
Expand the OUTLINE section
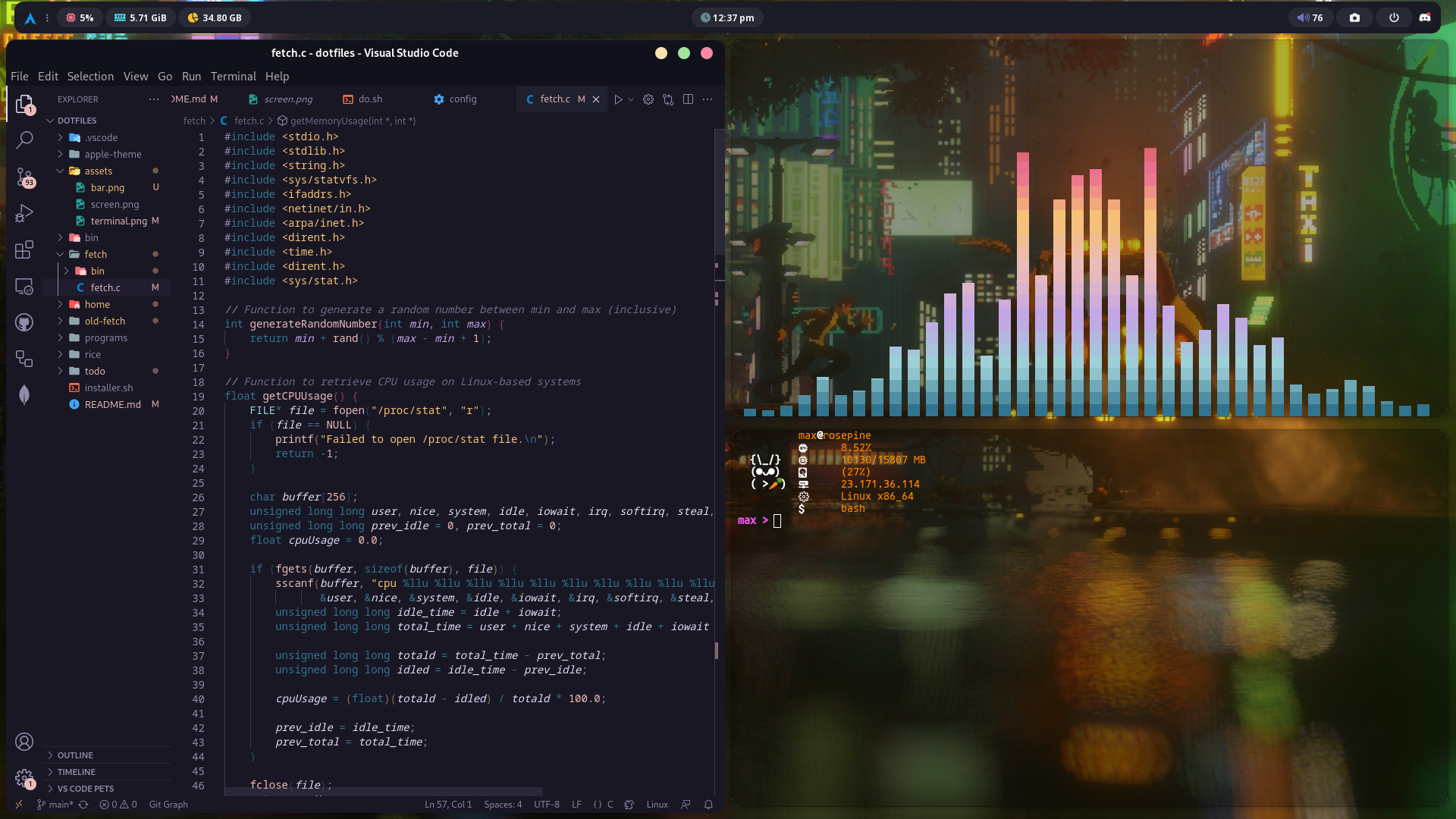click(75, 755)
